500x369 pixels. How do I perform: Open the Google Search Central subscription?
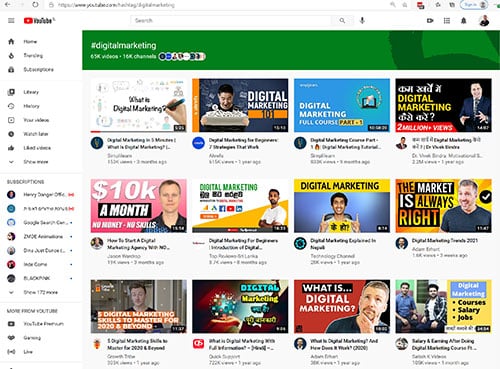41,223
